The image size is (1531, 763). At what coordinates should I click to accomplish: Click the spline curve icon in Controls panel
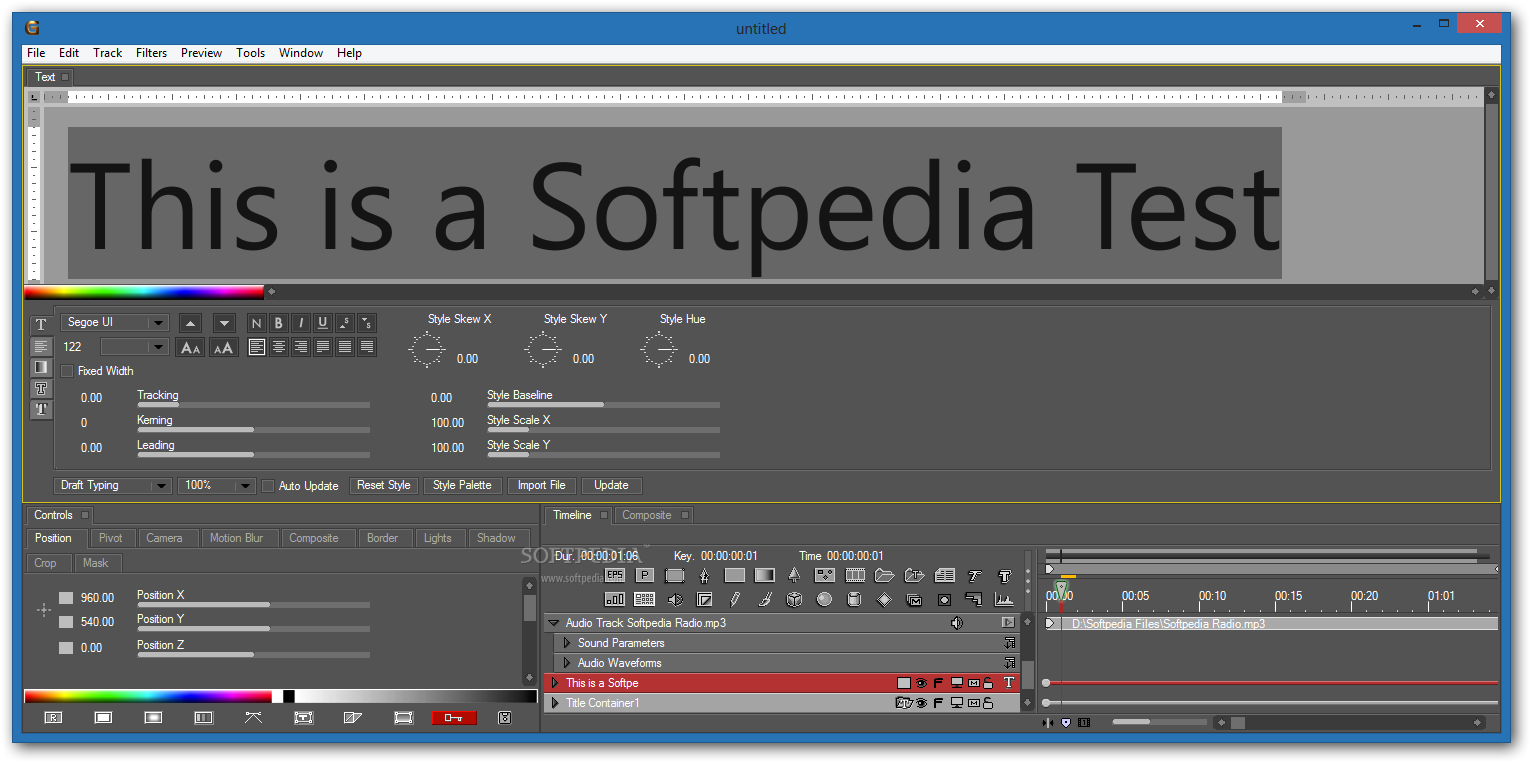point(253,717)
